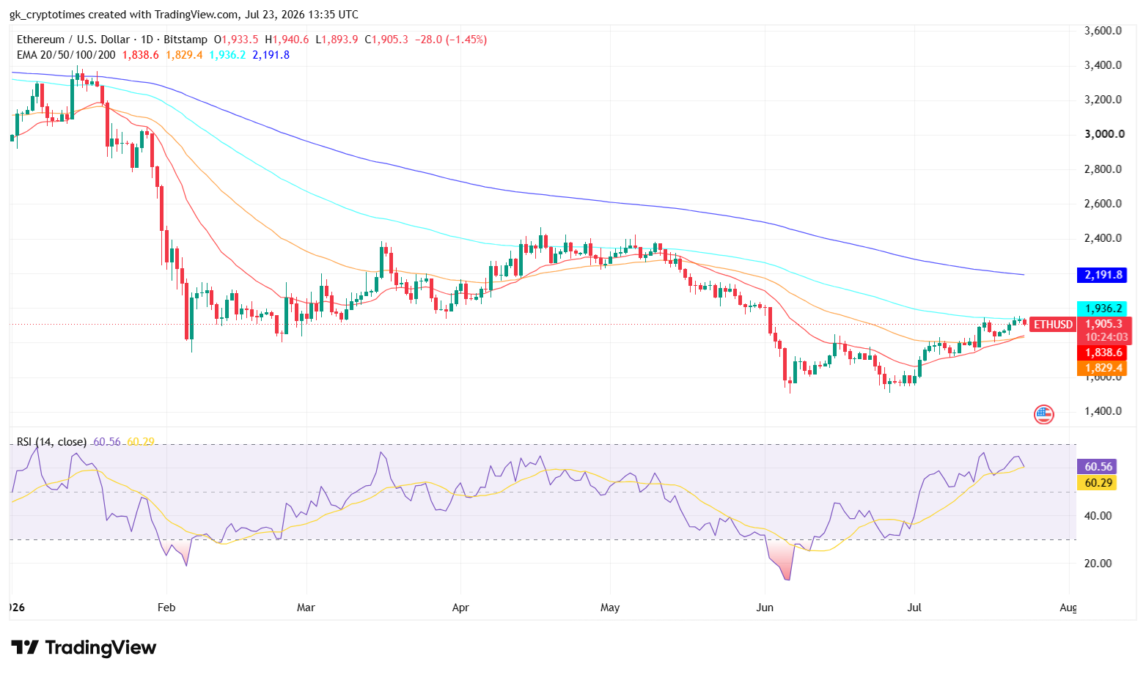Select the 1,838.6 EMA 20 price tag
1146x675 pixels.
tap(1102, 353)
